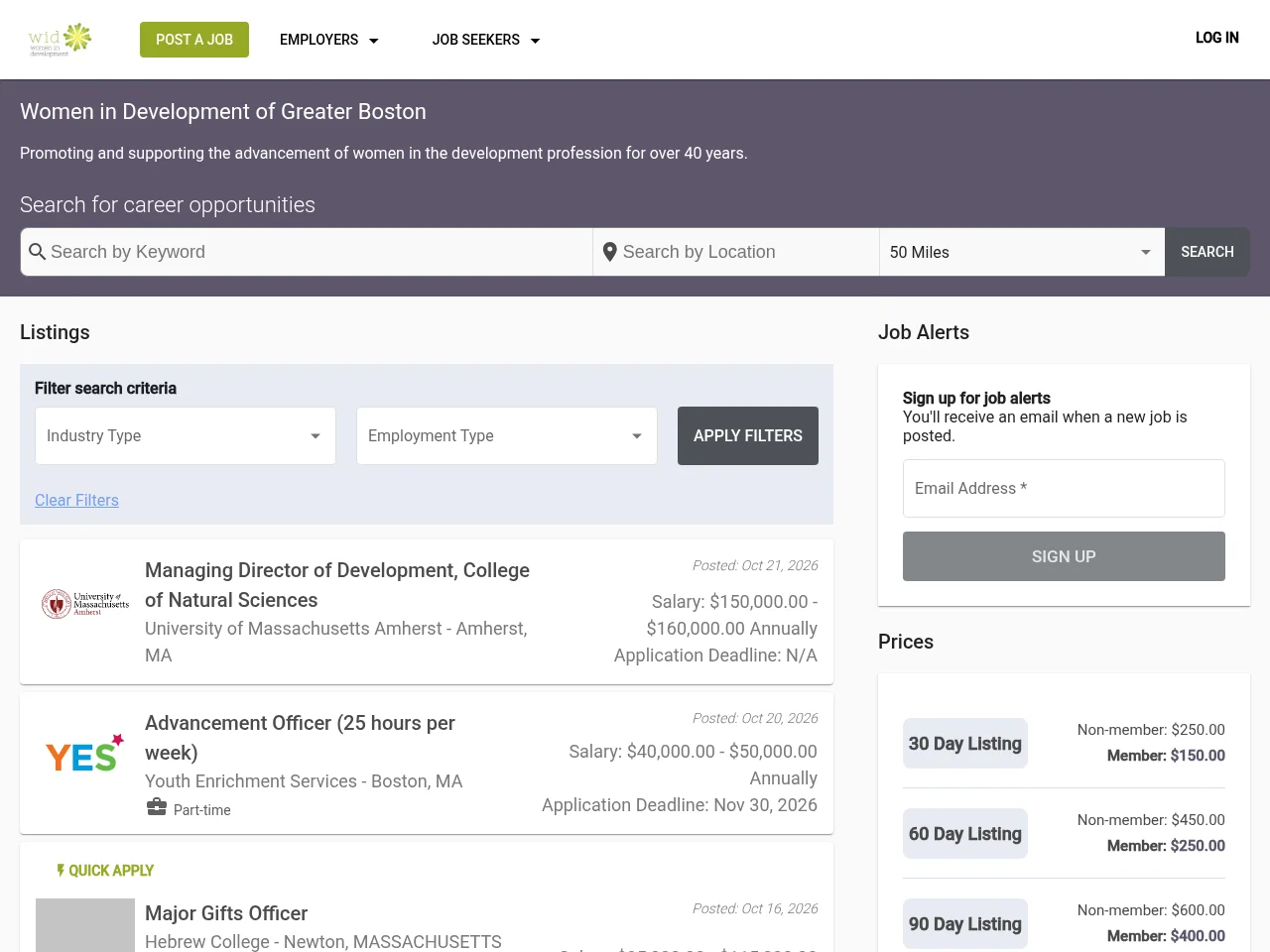This screenshot has height=952, width=1270.
Task: Focus the Search by Location field
Action: click(736, 252)
